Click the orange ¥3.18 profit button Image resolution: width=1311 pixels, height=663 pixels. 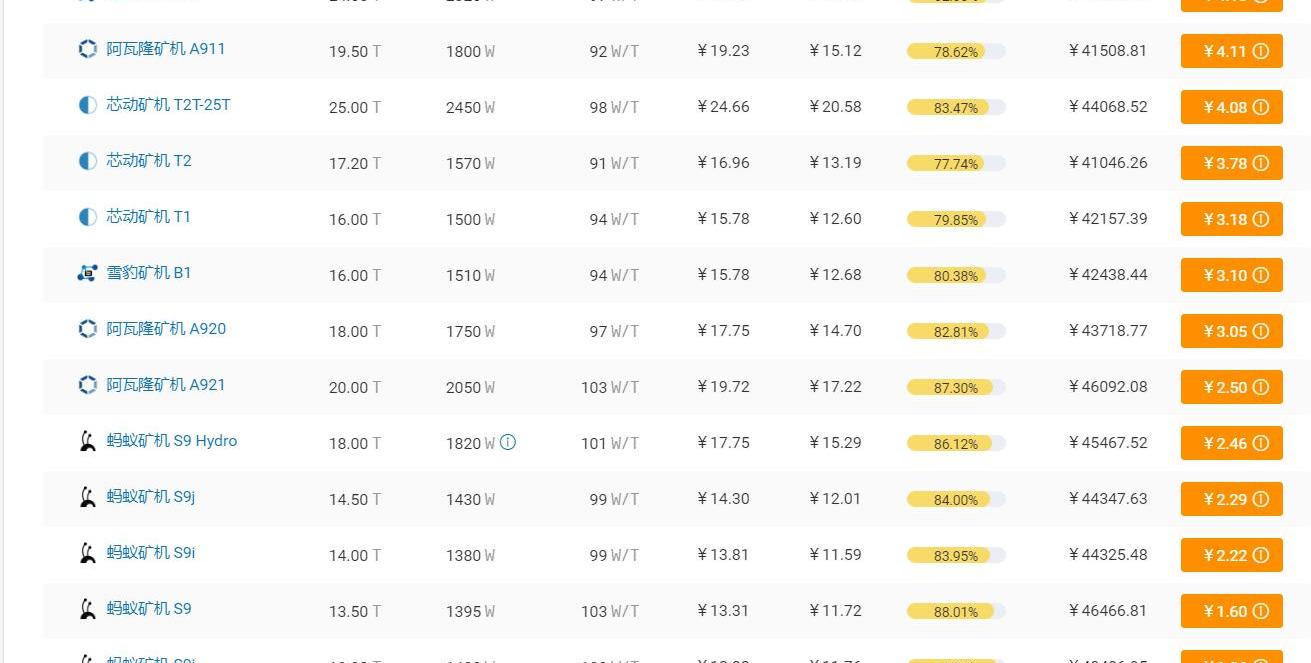click(1231, 219)
